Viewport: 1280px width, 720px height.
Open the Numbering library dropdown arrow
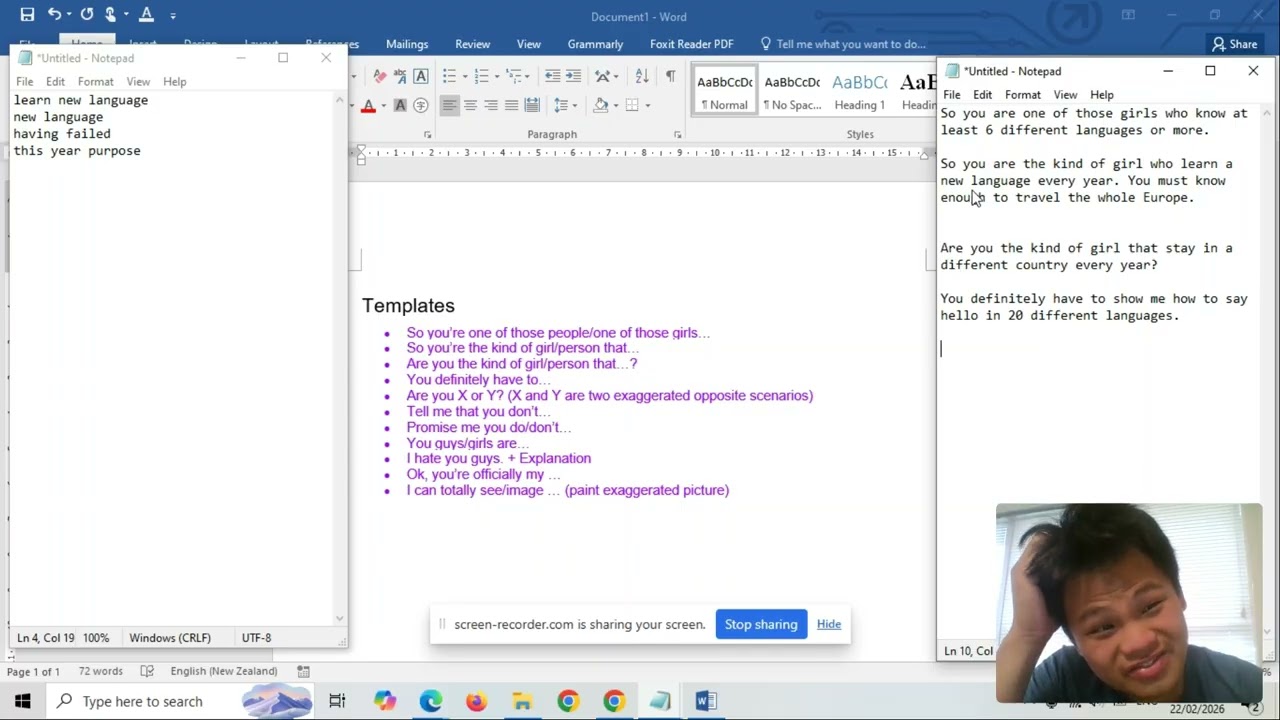pos(496,76)
